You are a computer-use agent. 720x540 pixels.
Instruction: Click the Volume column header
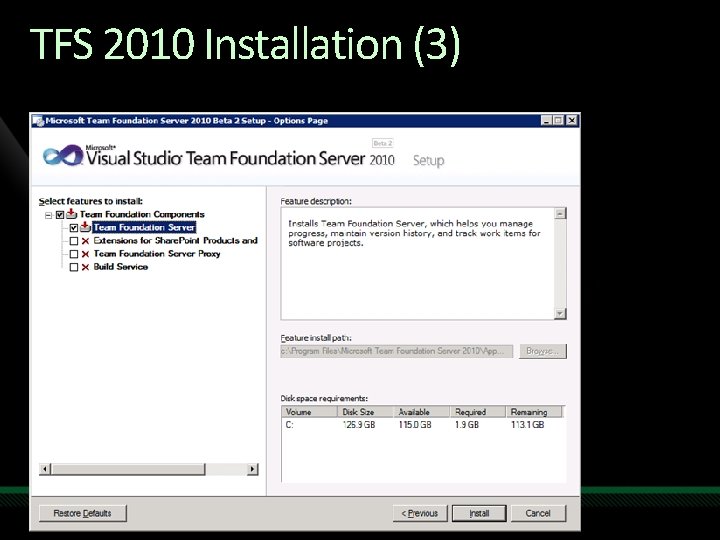pyautogui.click(x=309, y=412)
